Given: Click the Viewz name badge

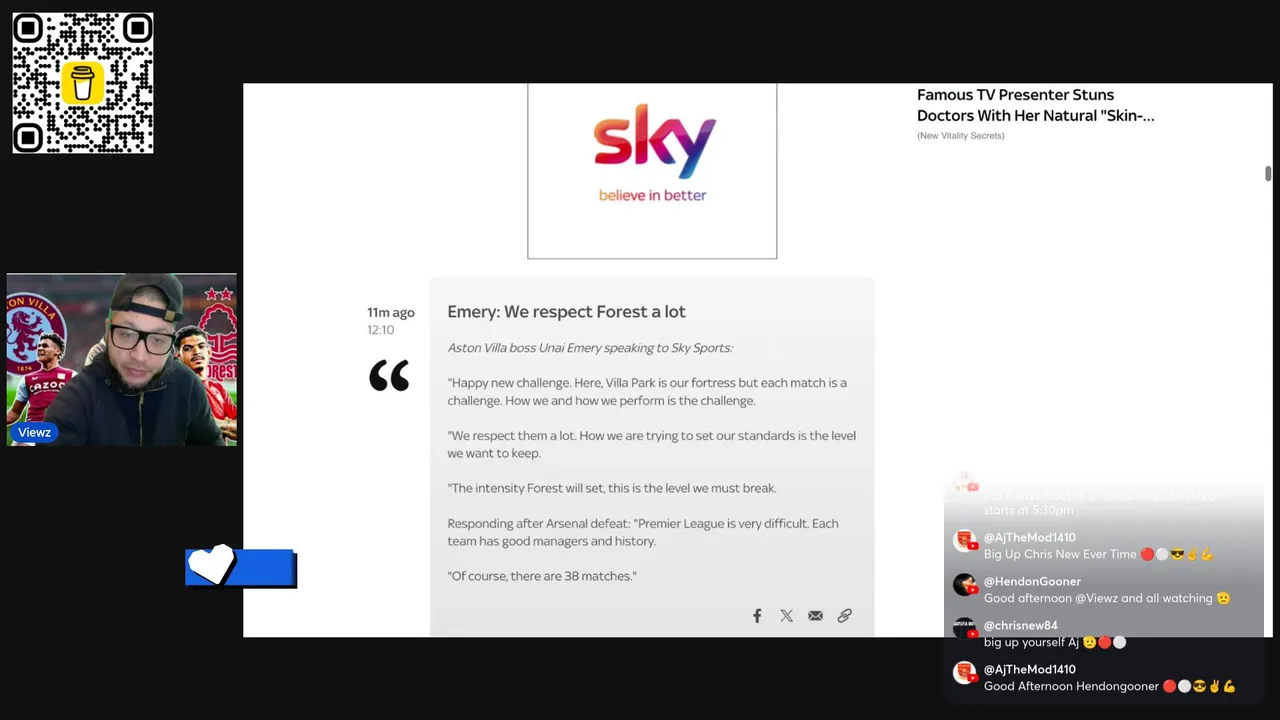Looking at the screenshot, I should coord(34,433).
